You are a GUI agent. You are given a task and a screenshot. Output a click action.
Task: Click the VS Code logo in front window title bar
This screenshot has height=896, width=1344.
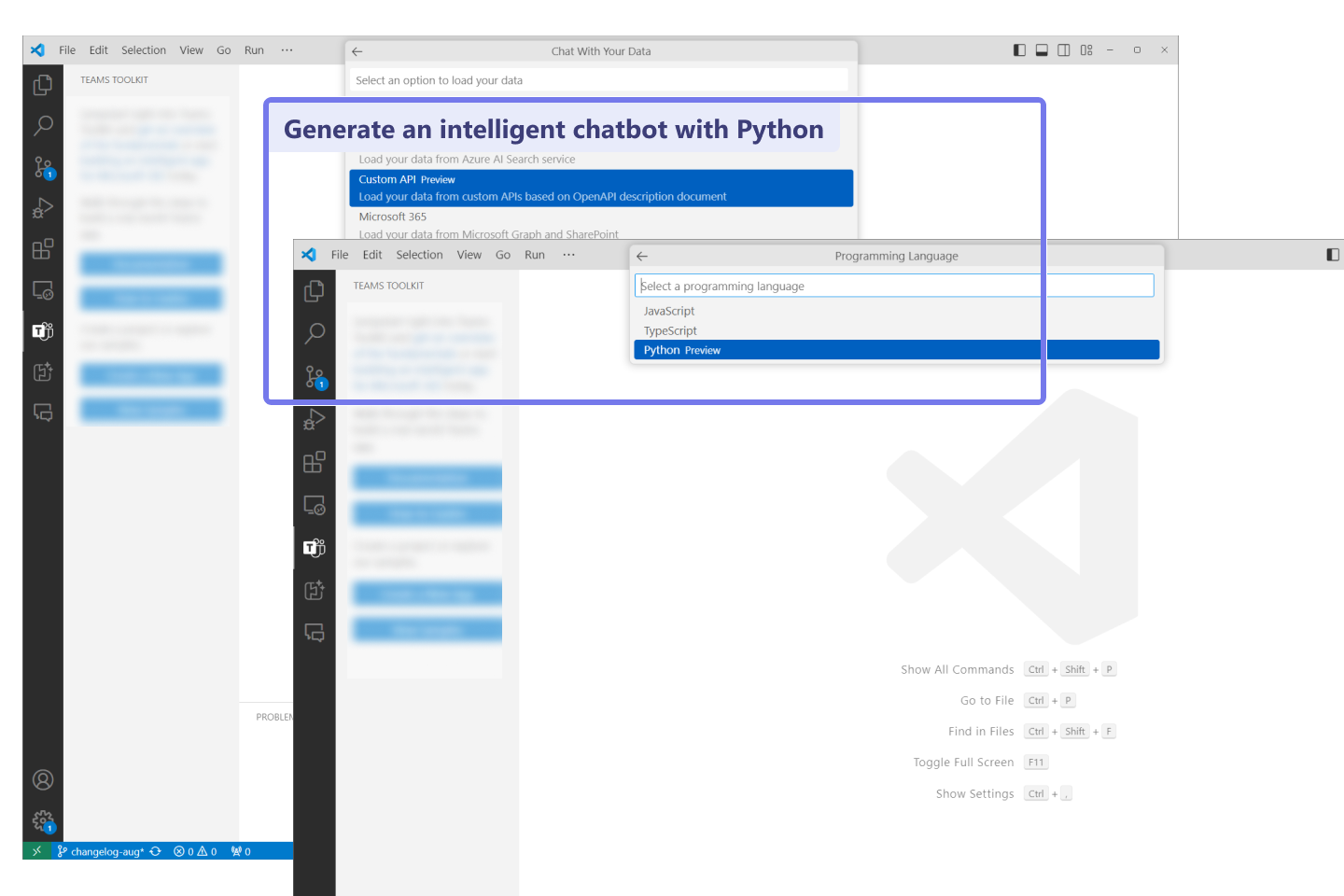(x=309, y=255)
